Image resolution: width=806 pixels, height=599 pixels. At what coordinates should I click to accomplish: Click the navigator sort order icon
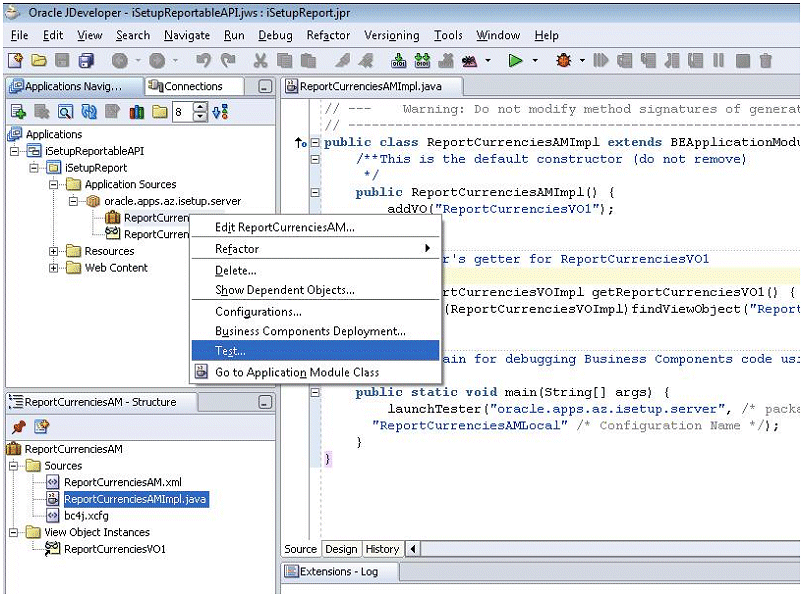pos(221,112)
